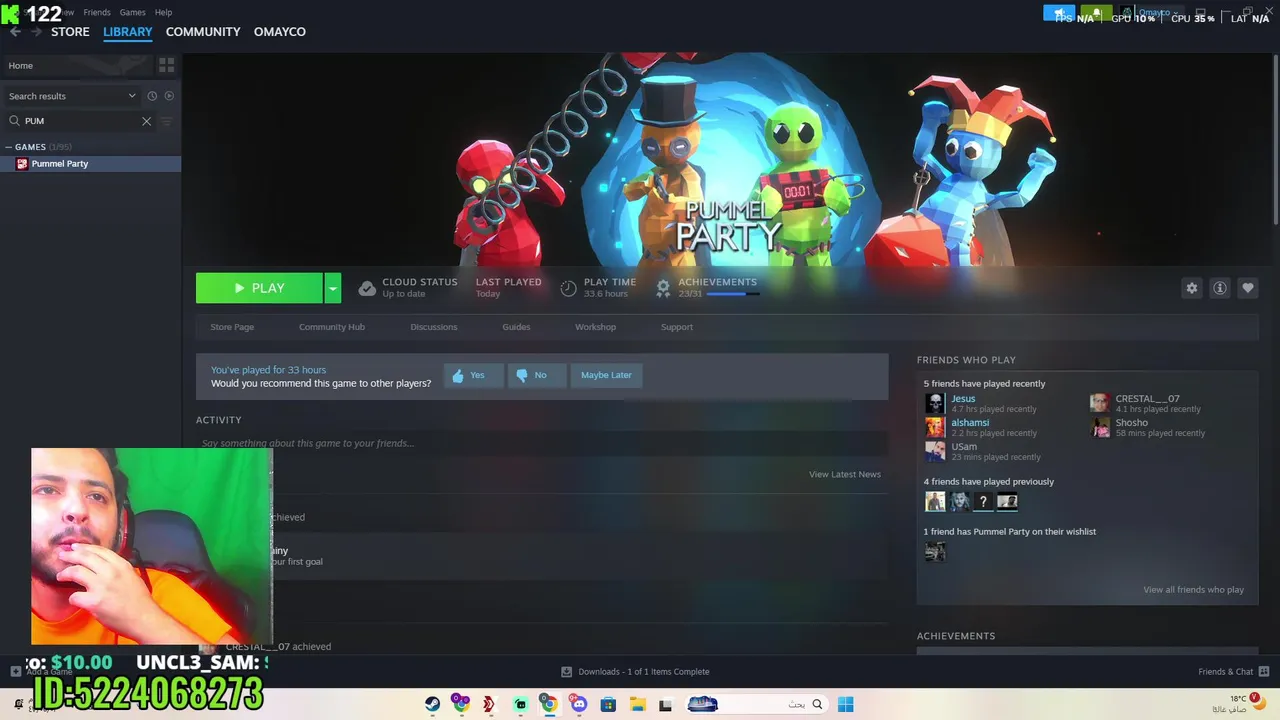Image resolution: width=1280 pixels, height=720 pixels.
Task: Go forward with the right arrow
Action: click(36, 32)
